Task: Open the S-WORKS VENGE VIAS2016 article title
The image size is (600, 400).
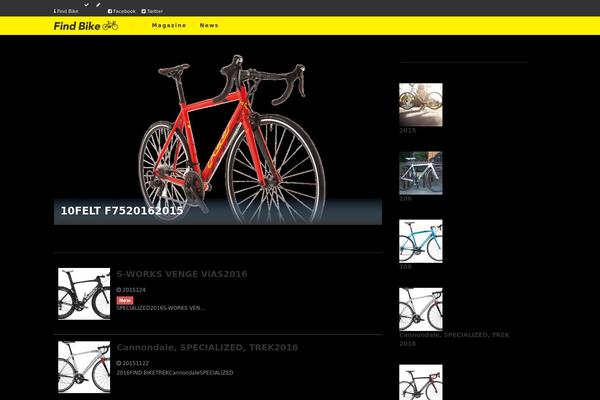Action: (182, 274)
